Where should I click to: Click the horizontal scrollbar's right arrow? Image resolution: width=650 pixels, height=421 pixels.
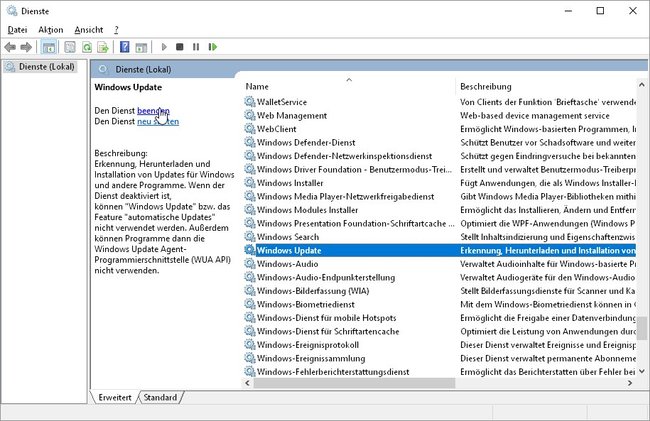[630, 383]
